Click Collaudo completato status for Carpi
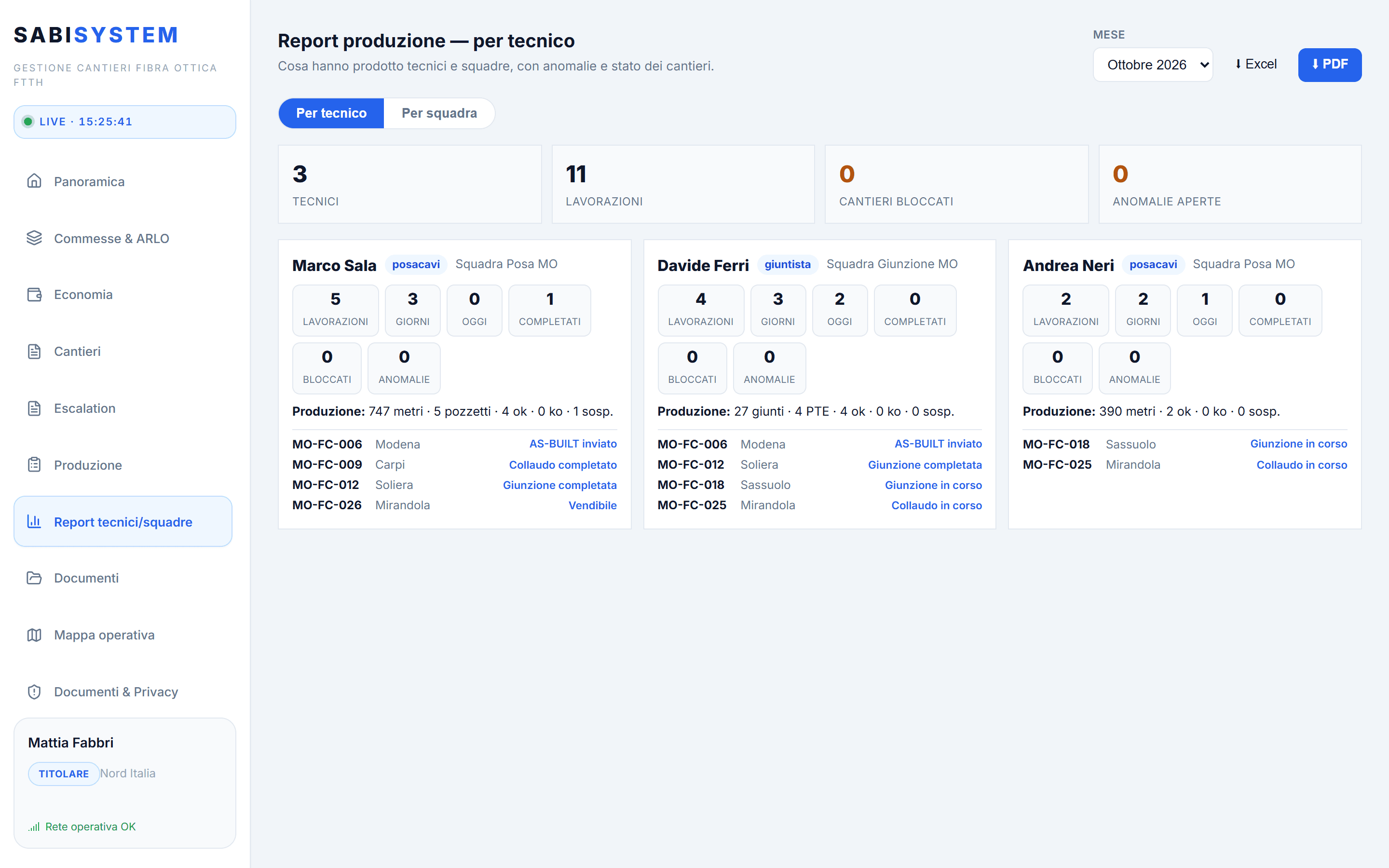The height and width of the screenshot is (868, 1389). (562, 465)
